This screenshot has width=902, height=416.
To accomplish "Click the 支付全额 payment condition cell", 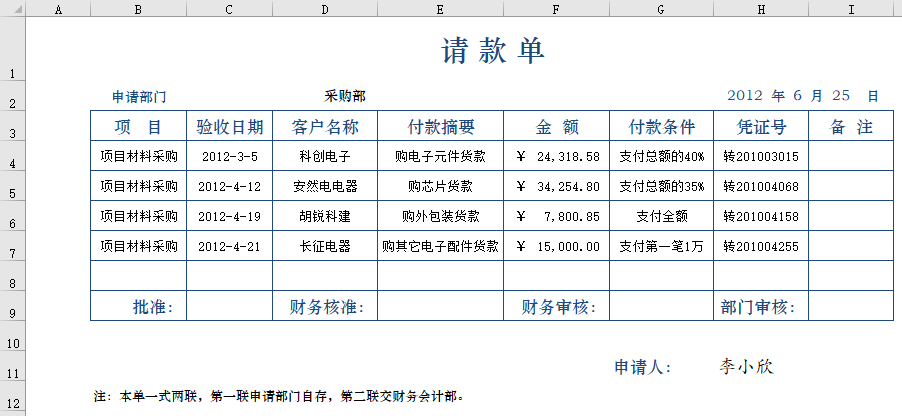I will [661, 216].
